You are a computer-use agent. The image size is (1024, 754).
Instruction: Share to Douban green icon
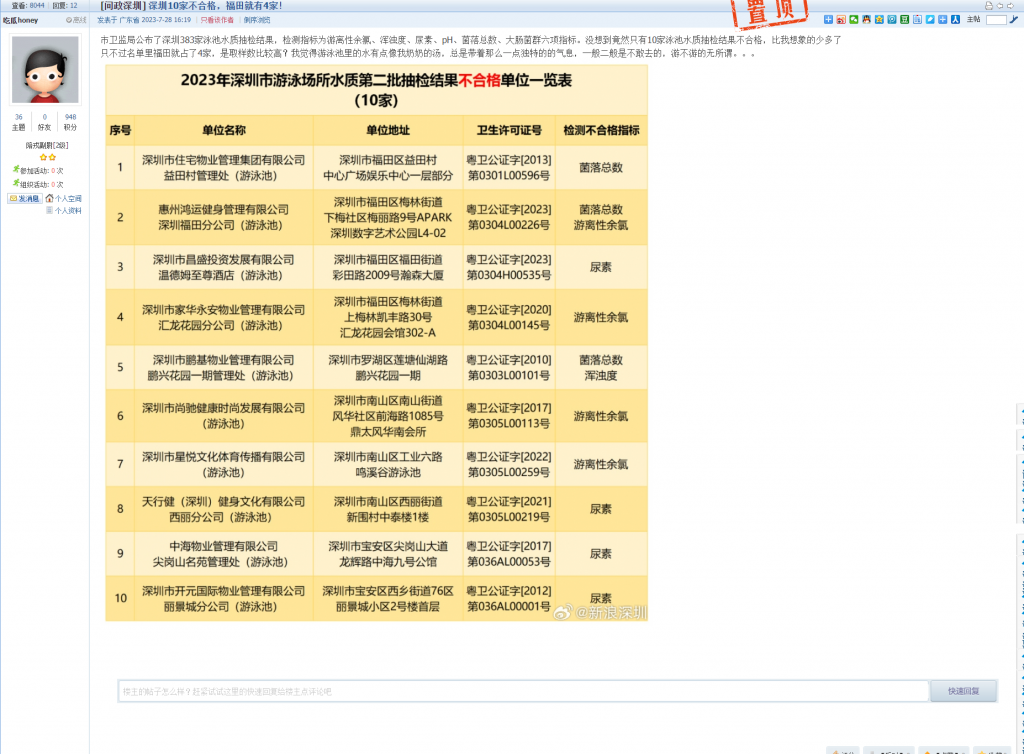904,20
